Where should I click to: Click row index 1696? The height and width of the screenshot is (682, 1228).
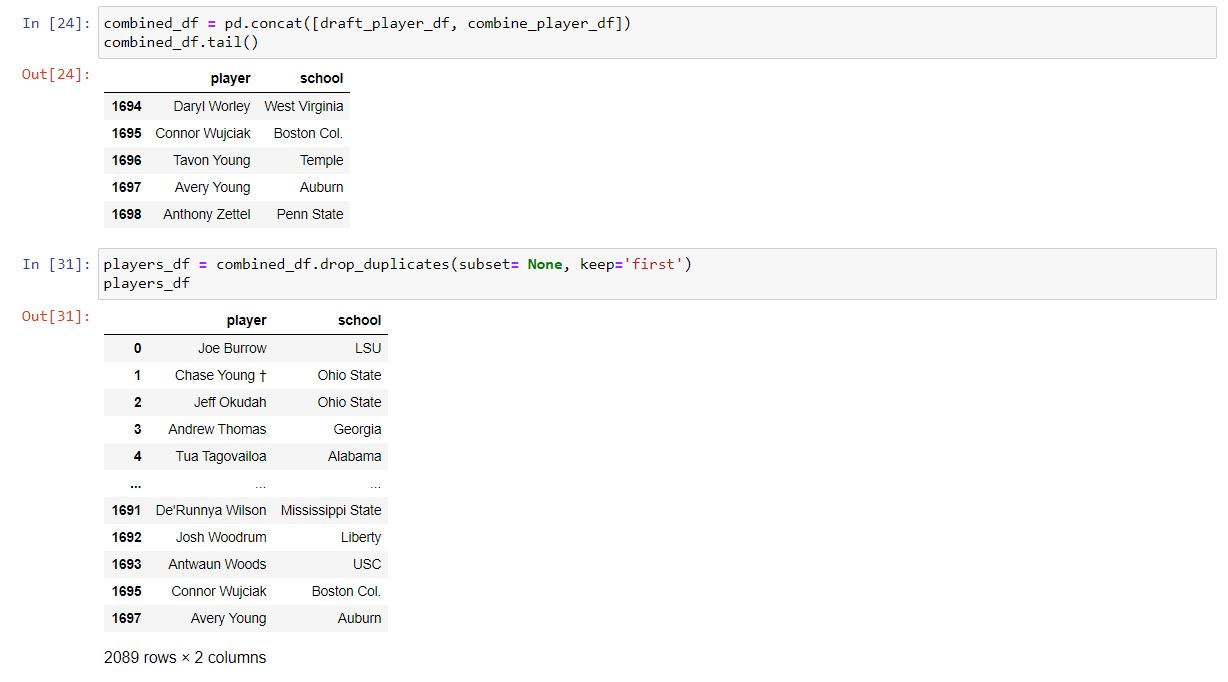click(127, 160)
